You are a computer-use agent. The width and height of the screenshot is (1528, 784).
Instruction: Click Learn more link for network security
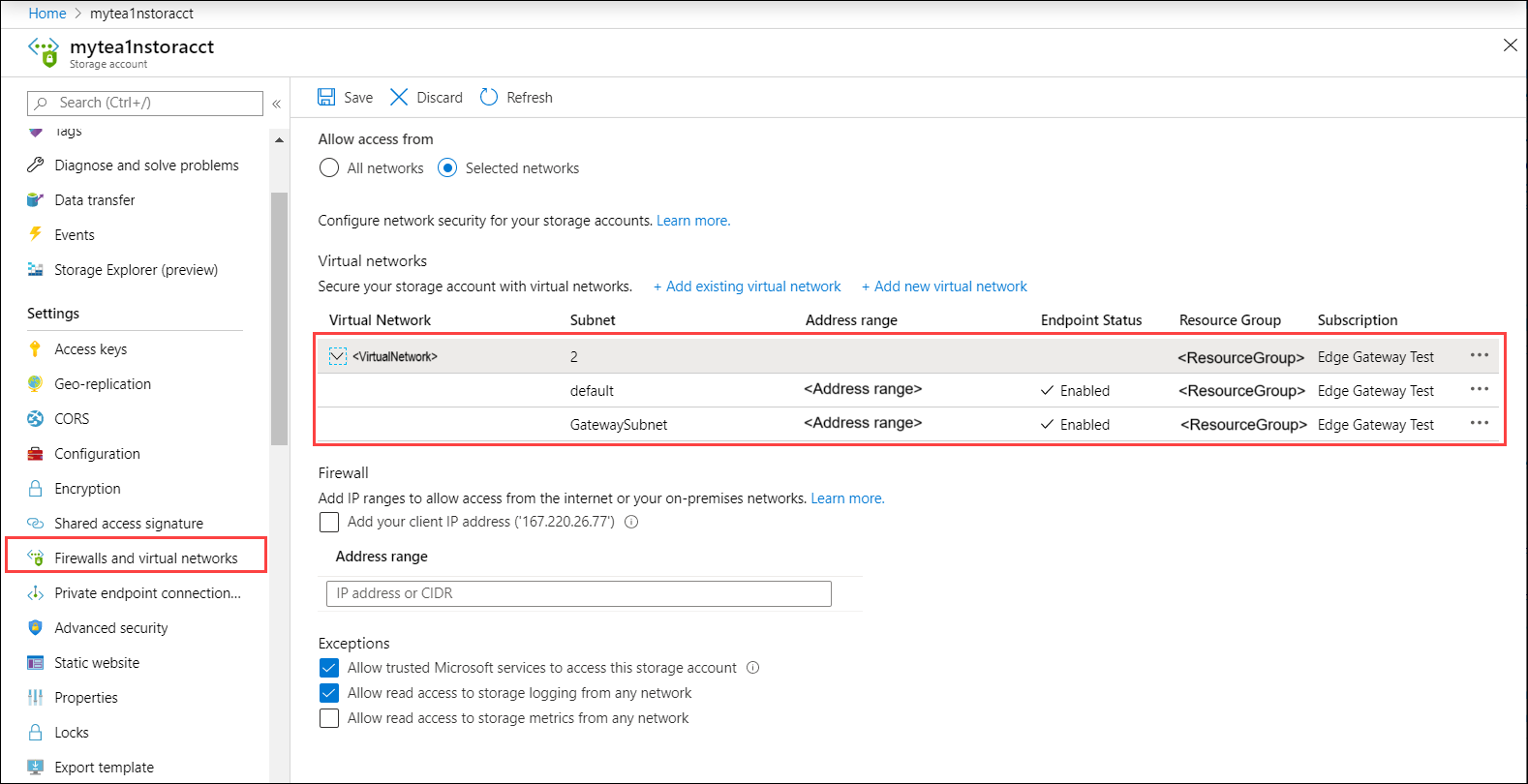(693, 221)
